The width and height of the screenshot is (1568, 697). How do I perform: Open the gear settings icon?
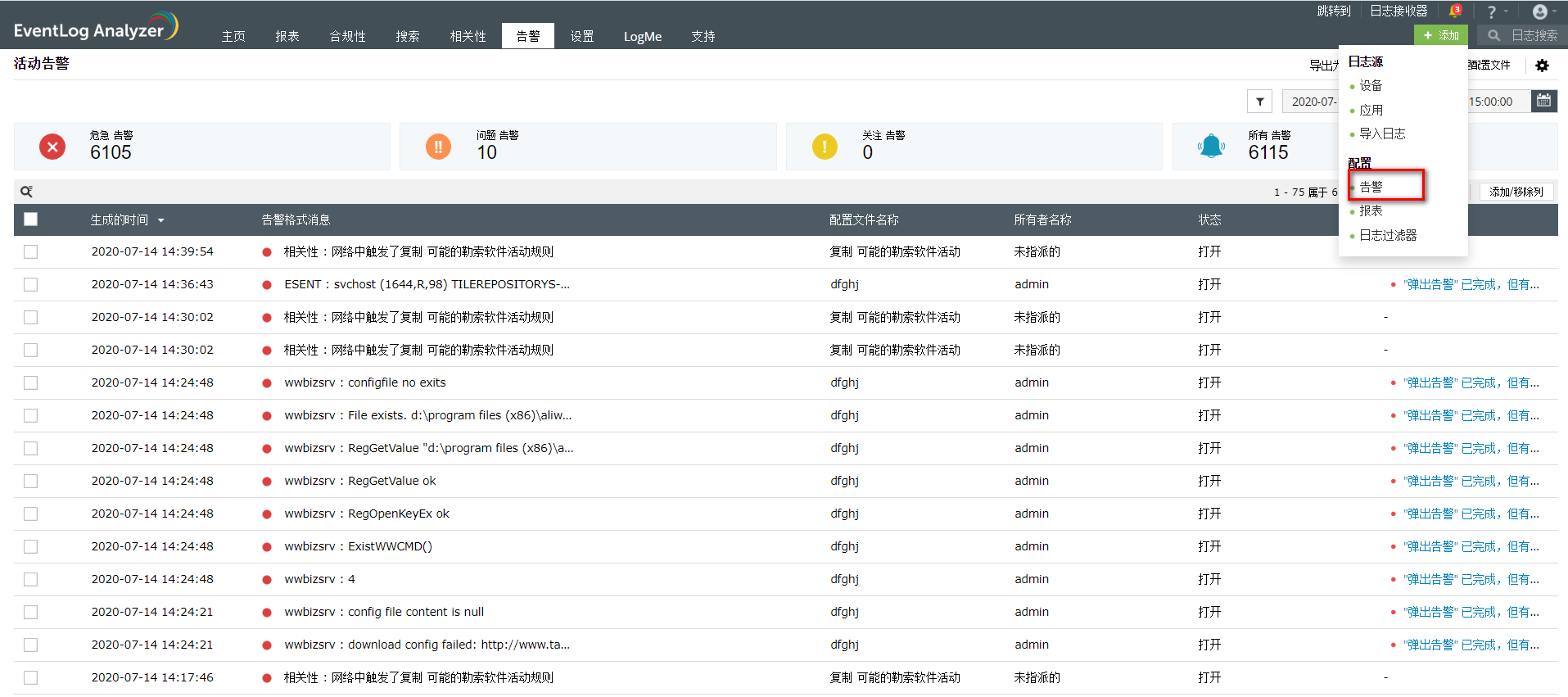(x=1542, y=66)
